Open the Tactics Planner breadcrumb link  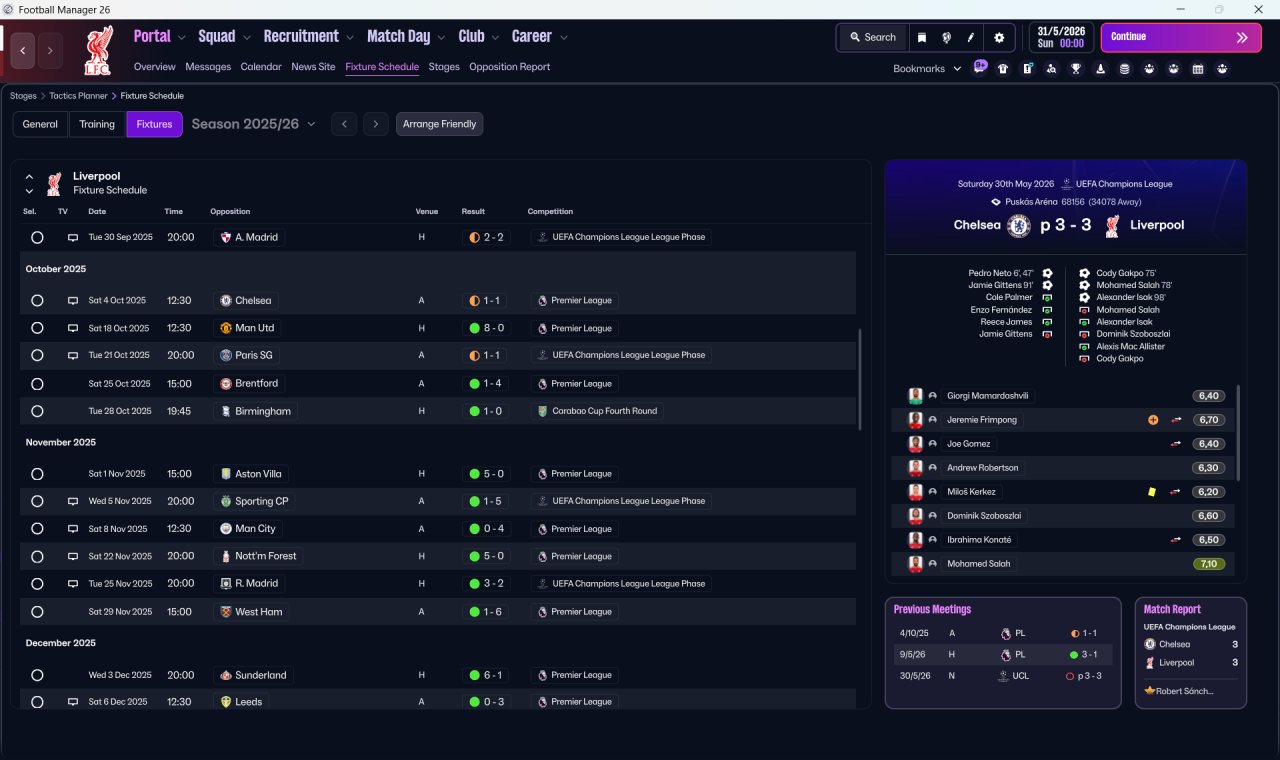point(79,96)
